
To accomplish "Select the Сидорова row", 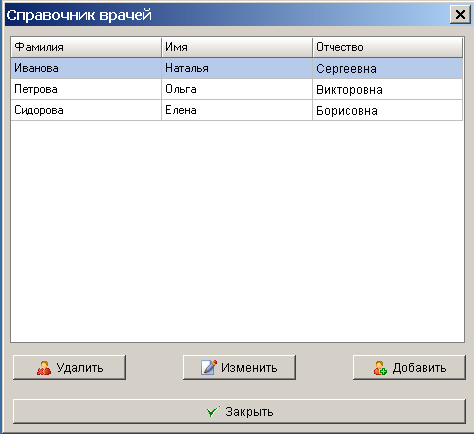I will click(x=237, y=110).
